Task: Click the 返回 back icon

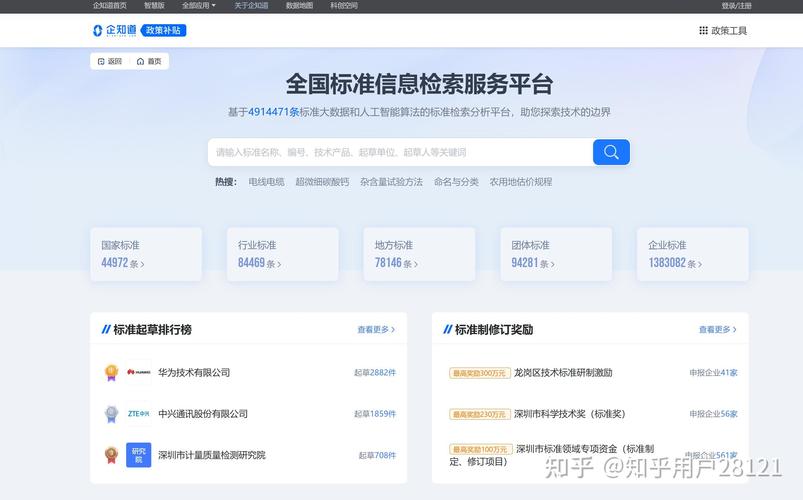Action: (101, 61)
